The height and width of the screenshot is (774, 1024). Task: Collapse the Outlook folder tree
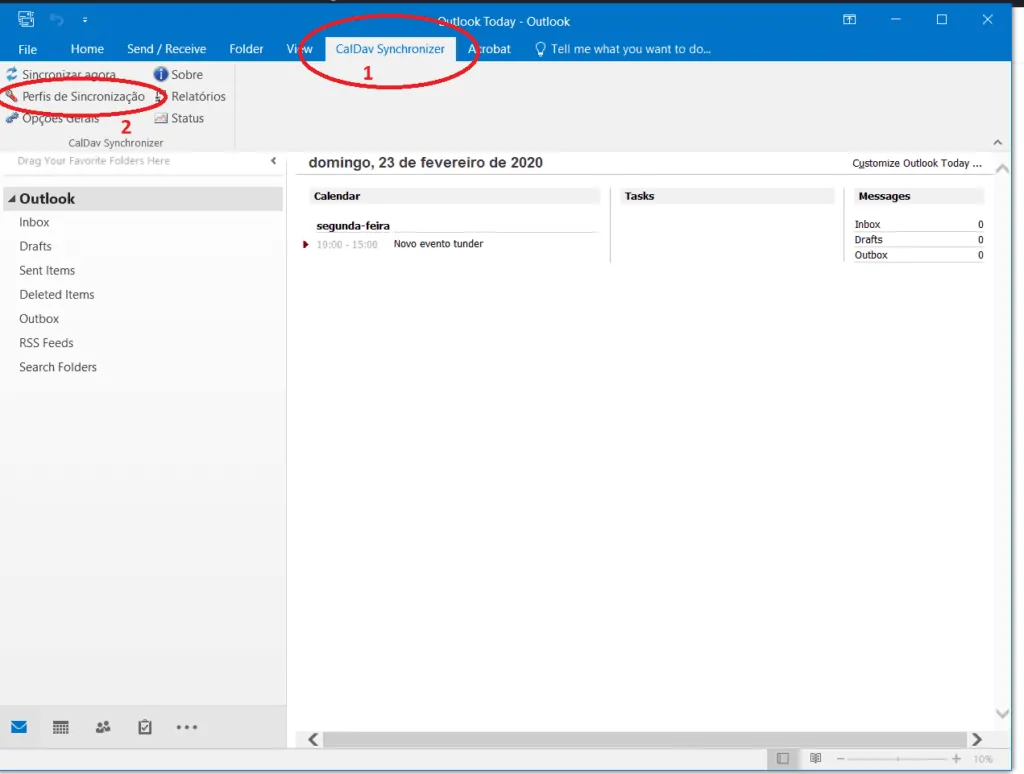click(x=12, y=199)
